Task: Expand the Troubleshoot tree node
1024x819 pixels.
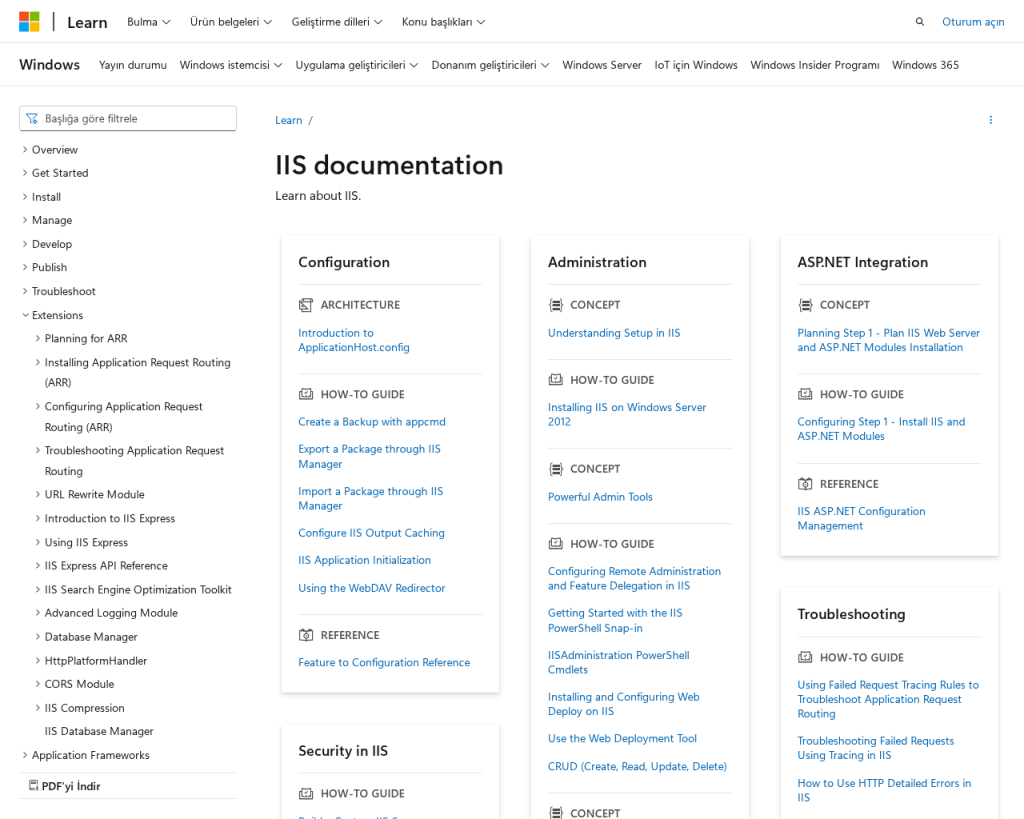Action: [25, 291]
